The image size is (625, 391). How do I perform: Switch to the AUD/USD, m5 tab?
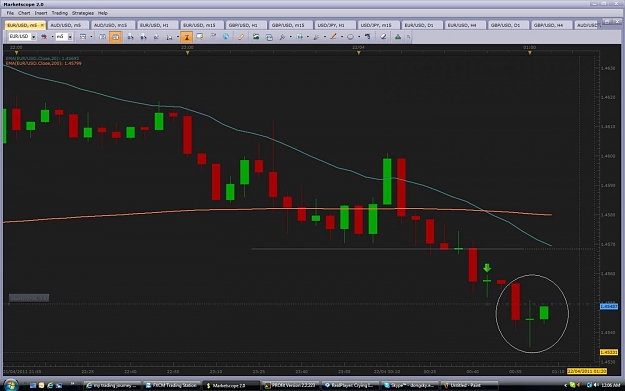[68, 25]
